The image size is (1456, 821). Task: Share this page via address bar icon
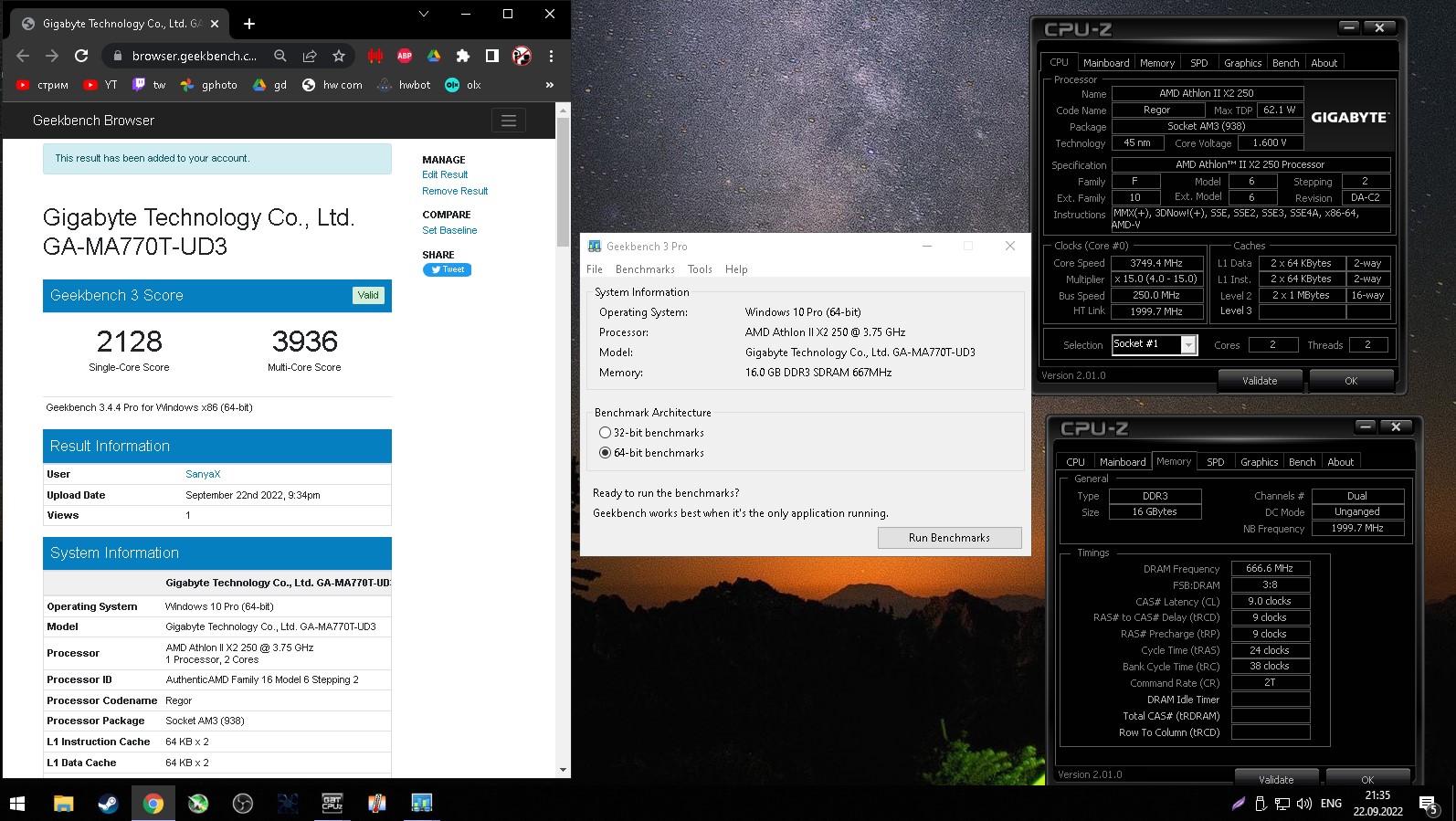coord(310,56)
